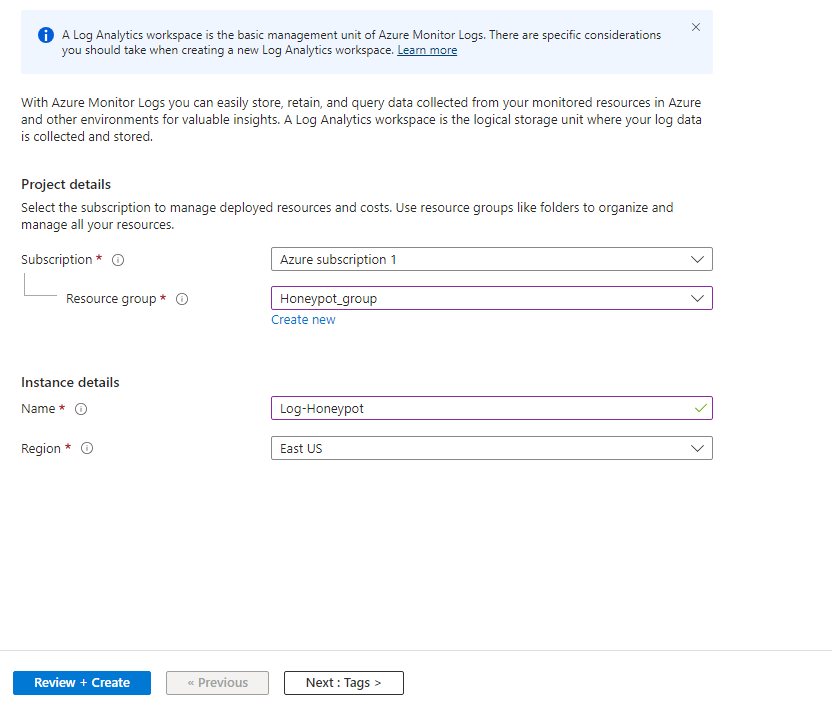832x707 pixels.
Task: Open the Azure subscription 1 combo box
Action: click(491, 260)
